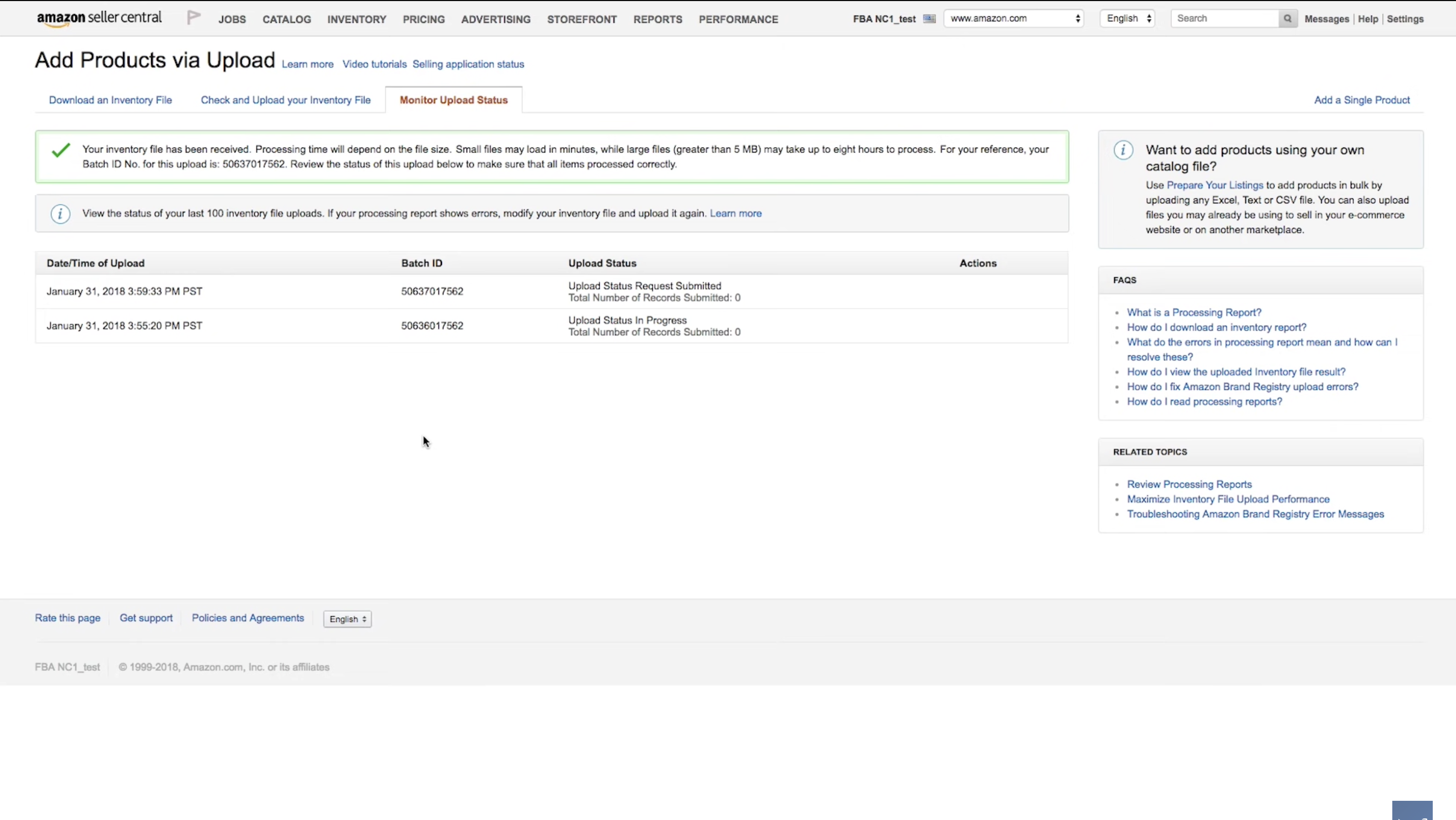Open Troubleshooting Amazon Brand Registry Error Messages
1456x820 pixels.
pos(1255,514)
